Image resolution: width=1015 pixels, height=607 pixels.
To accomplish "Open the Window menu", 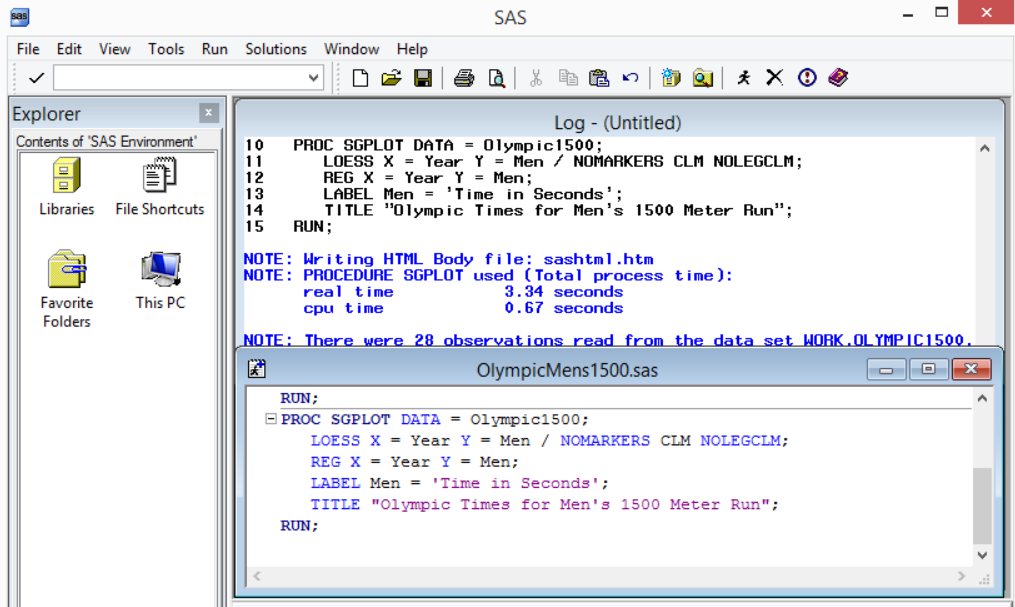I will pos(351,49).
